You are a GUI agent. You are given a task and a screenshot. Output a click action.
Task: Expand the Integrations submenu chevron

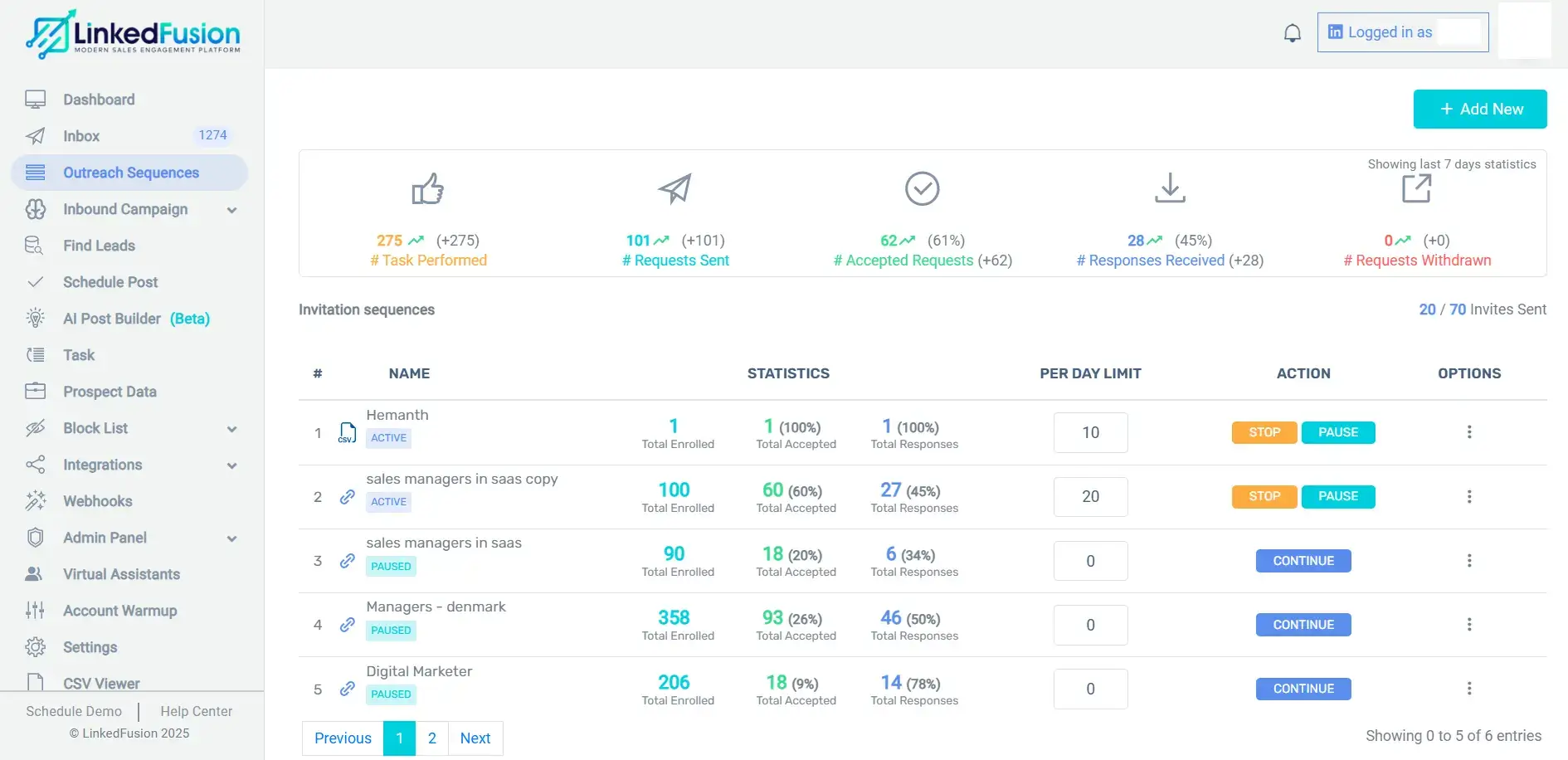(x=232, y=465)
